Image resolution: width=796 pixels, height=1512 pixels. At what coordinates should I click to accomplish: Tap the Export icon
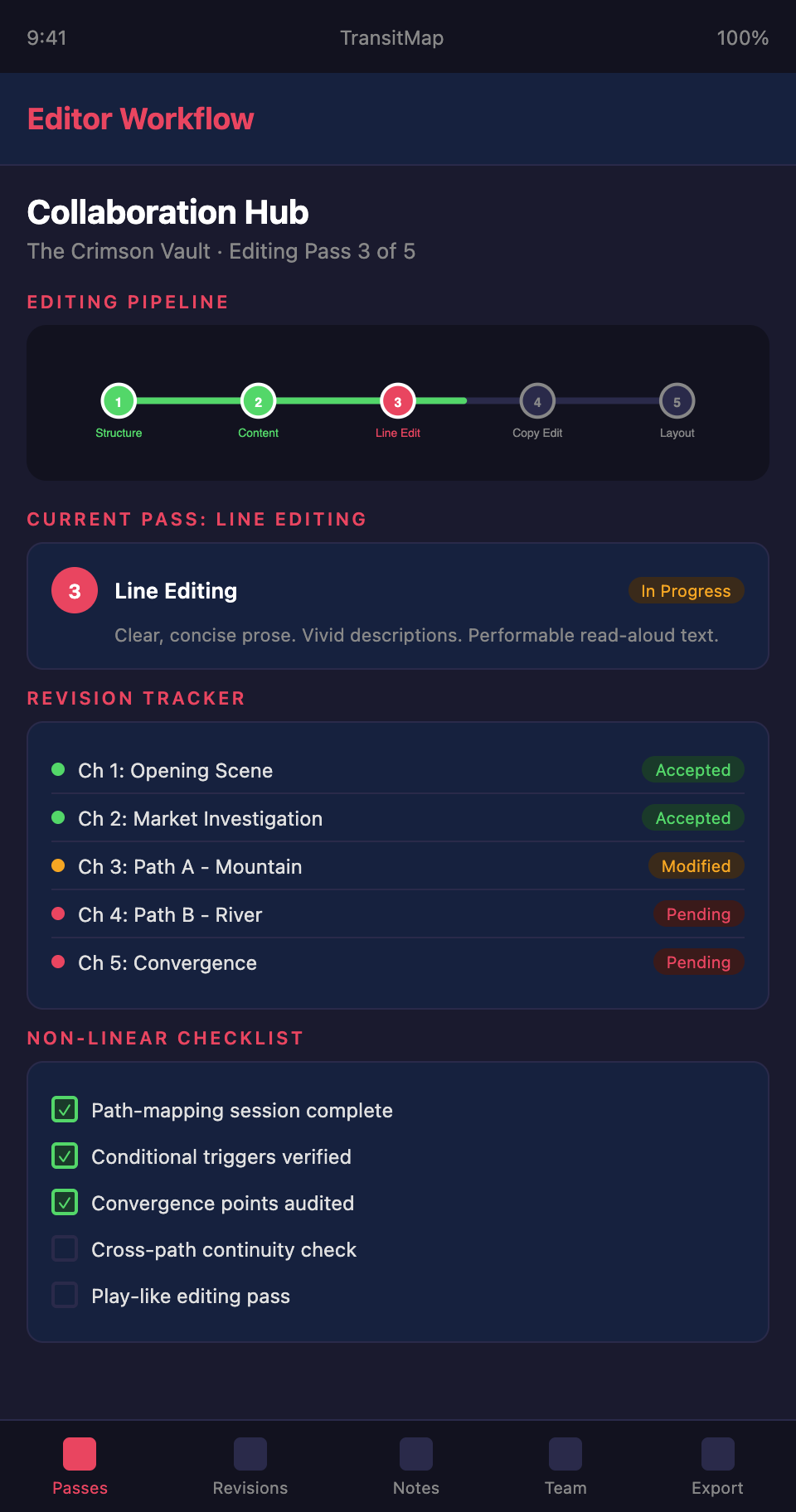tap(717, 1454)
